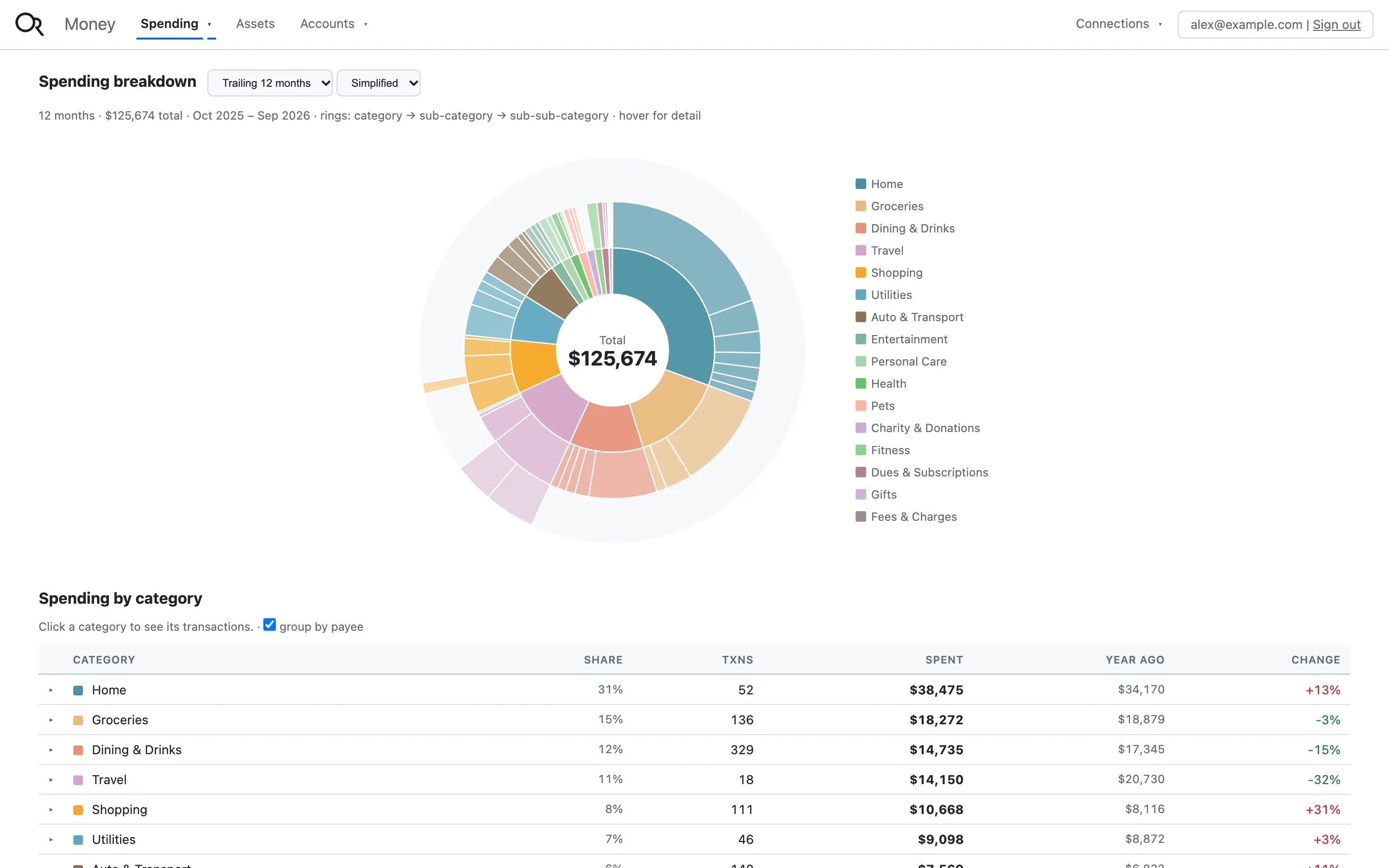Select the Dues & Subscriptions legend entry

(x=922, y=473)
